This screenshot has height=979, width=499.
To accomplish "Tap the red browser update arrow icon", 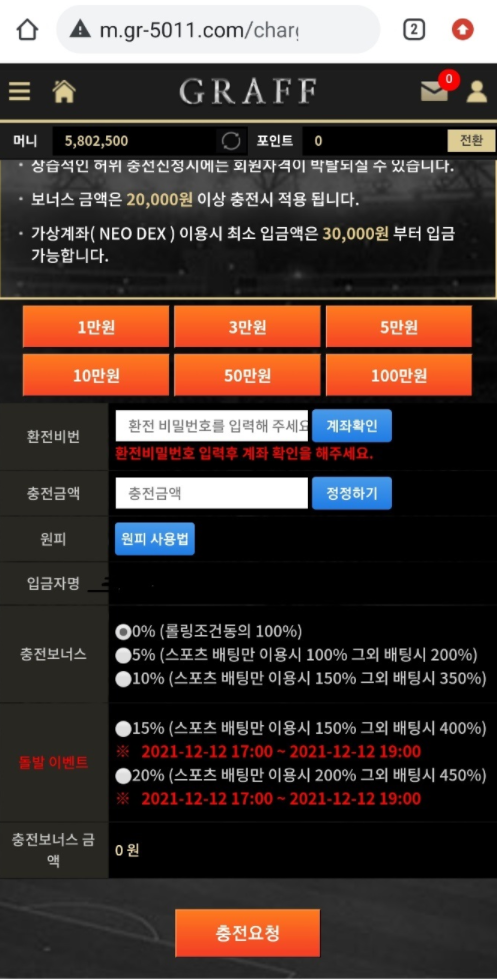I will point(463,29).
